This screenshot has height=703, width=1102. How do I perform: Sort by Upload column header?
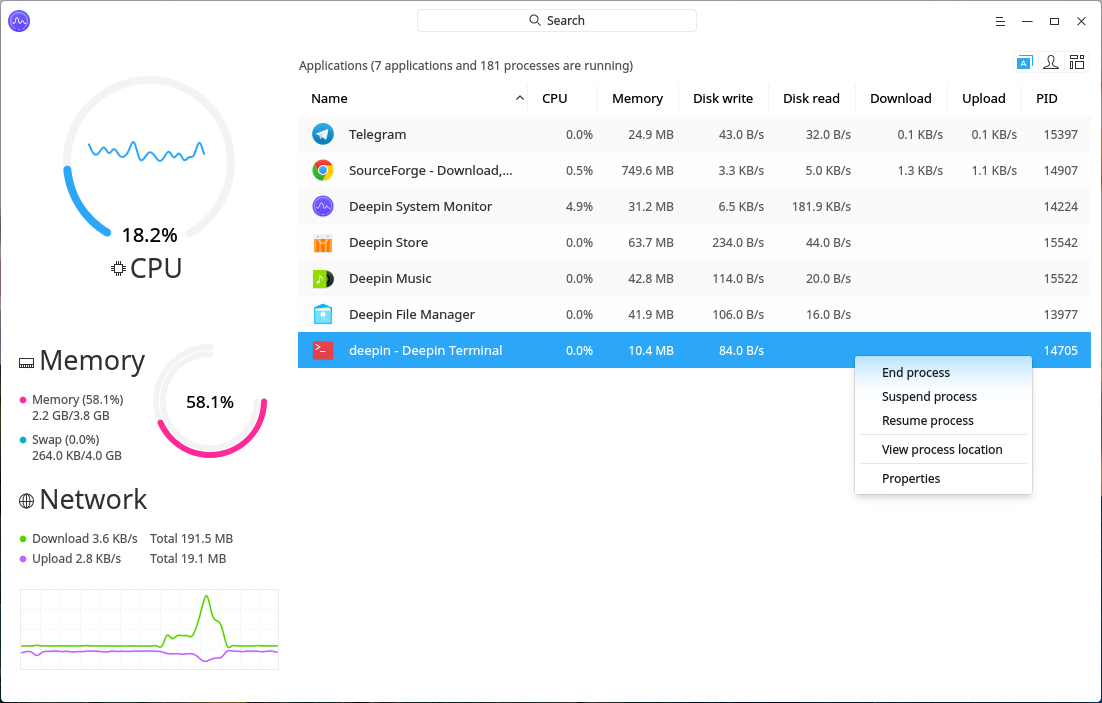983,98
